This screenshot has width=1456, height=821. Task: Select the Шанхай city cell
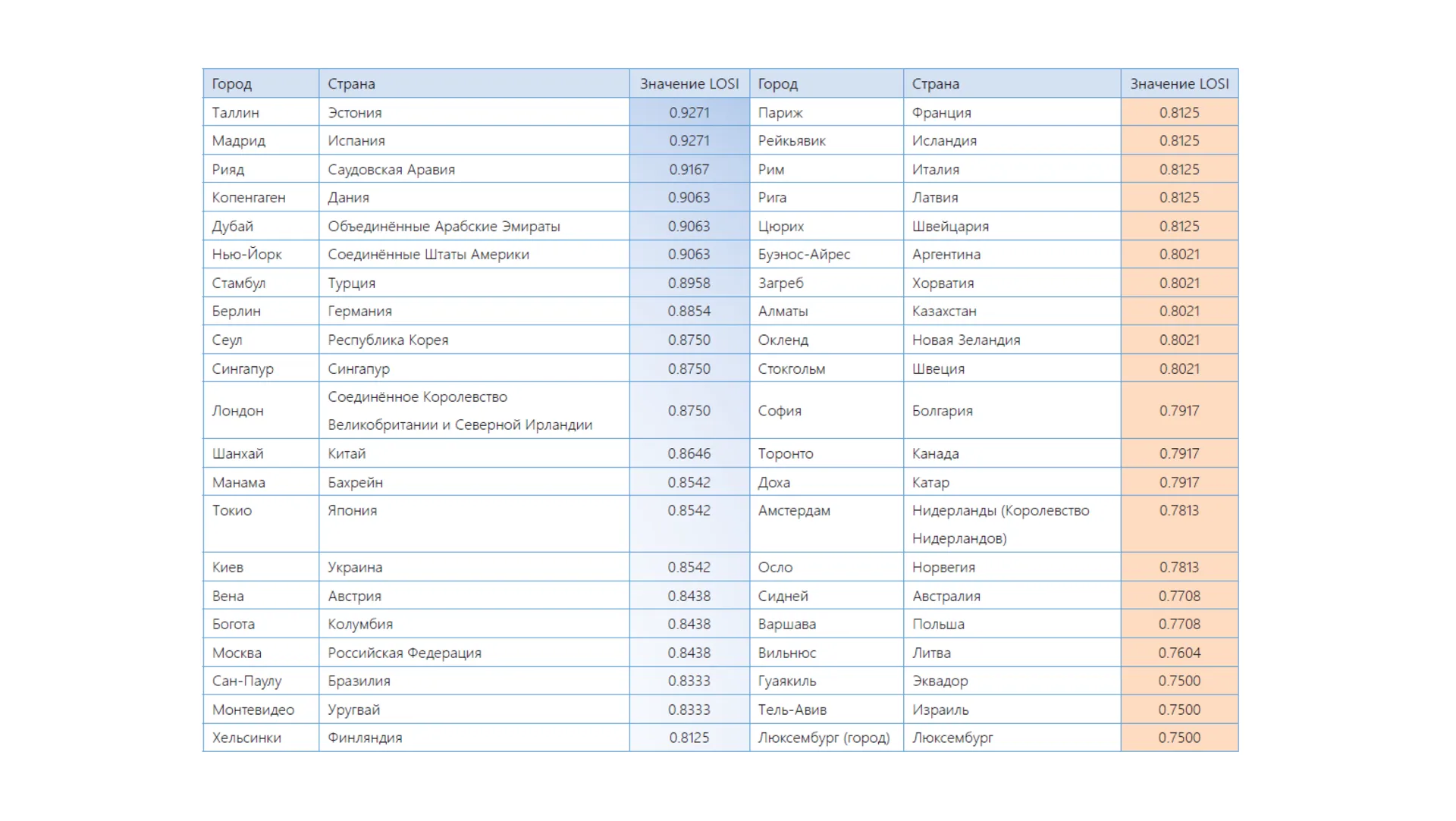click(261, 453)
